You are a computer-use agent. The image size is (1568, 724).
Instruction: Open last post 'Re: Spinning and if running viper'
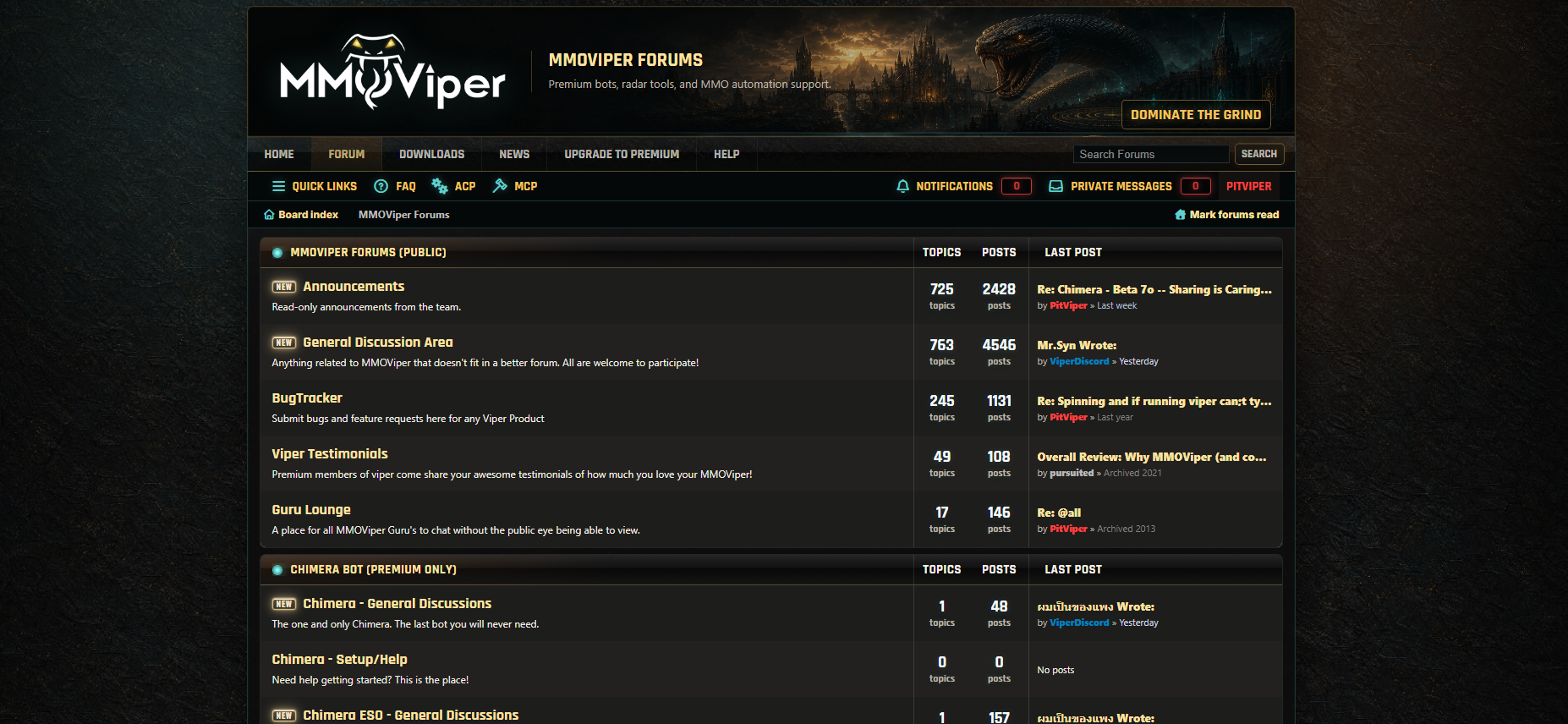pos(1154,401)
